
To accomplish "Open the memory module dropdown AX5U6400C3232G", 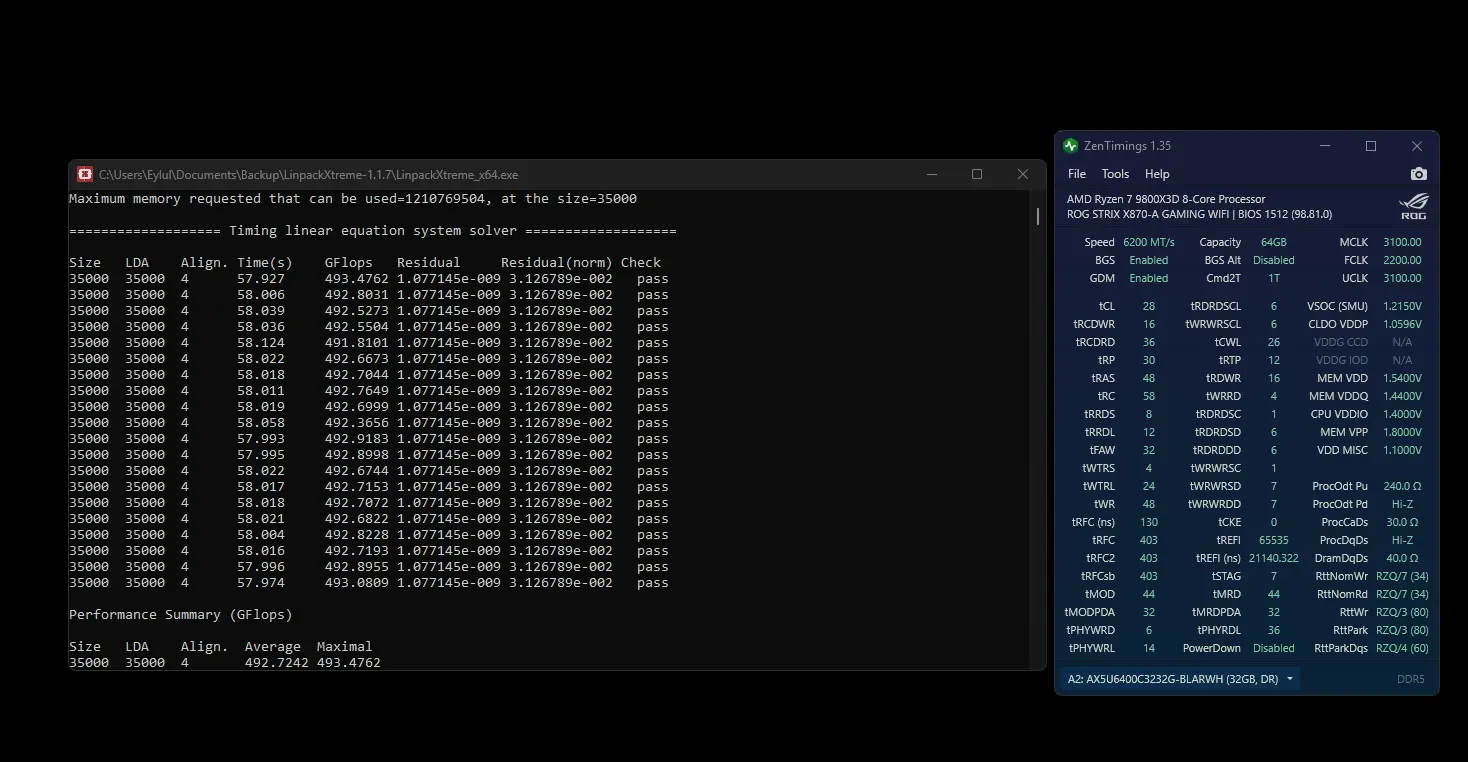I will [x=1181, y=679].
